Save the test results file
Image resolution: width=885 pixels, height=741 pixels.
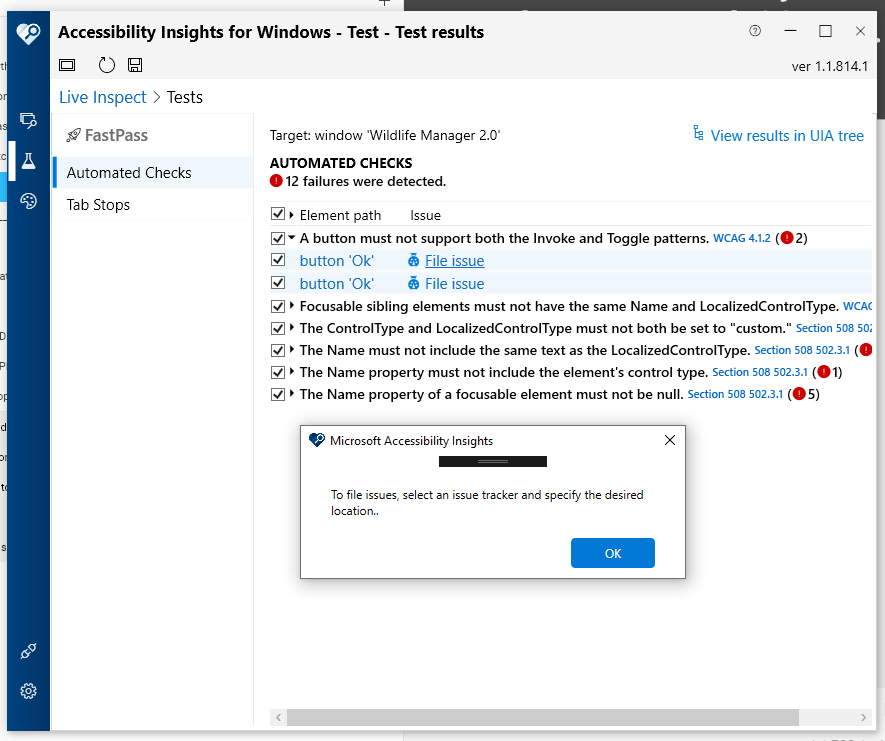(x=135, y=65)
